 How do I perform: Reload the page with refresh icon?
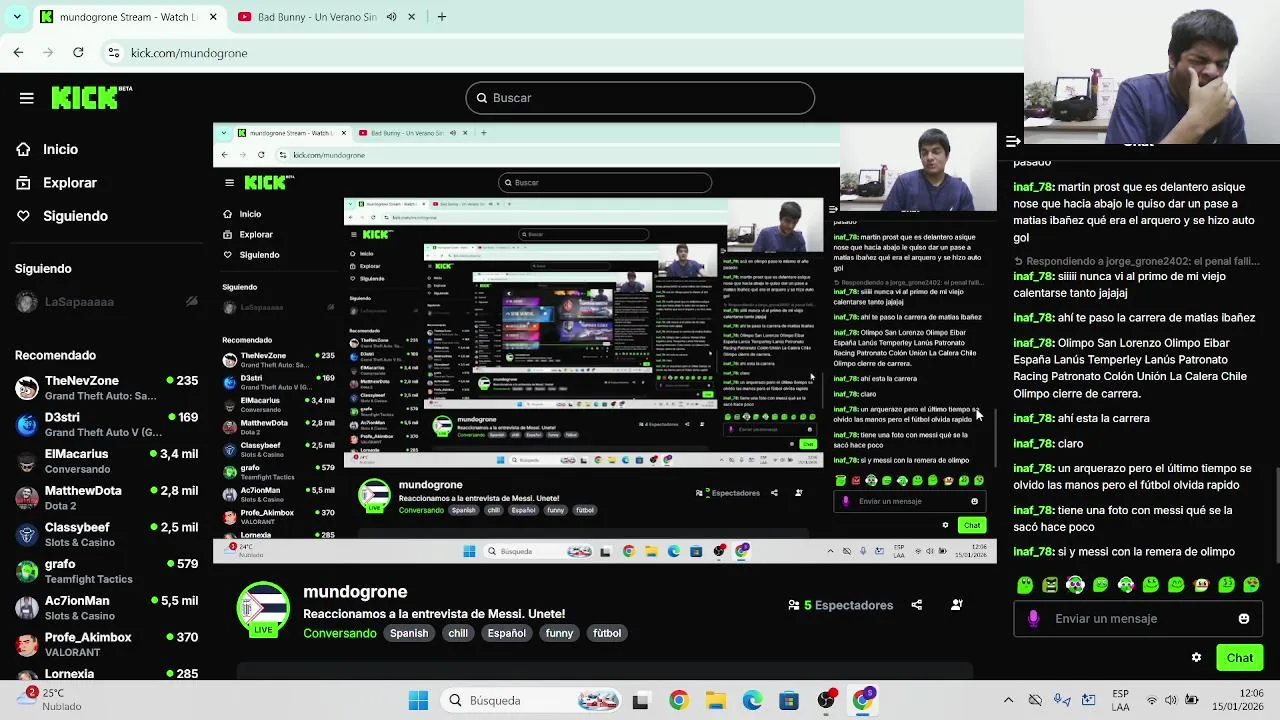(78, 53)
